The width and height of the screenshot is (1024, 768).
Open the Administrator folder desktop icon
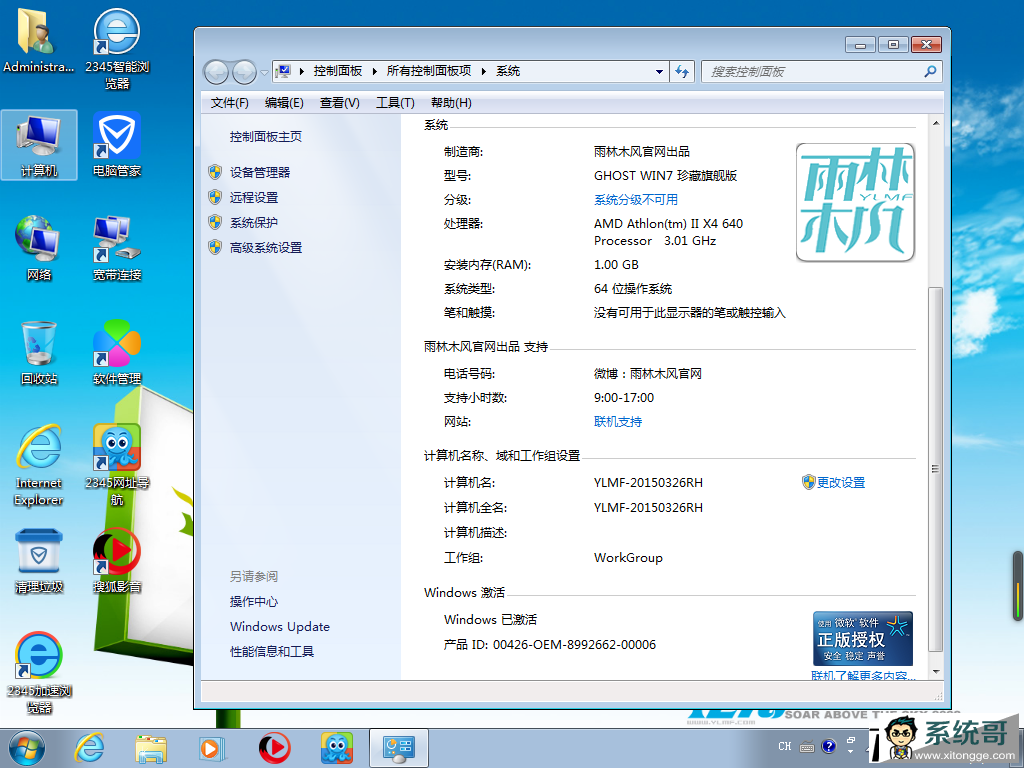pos(39,40)
